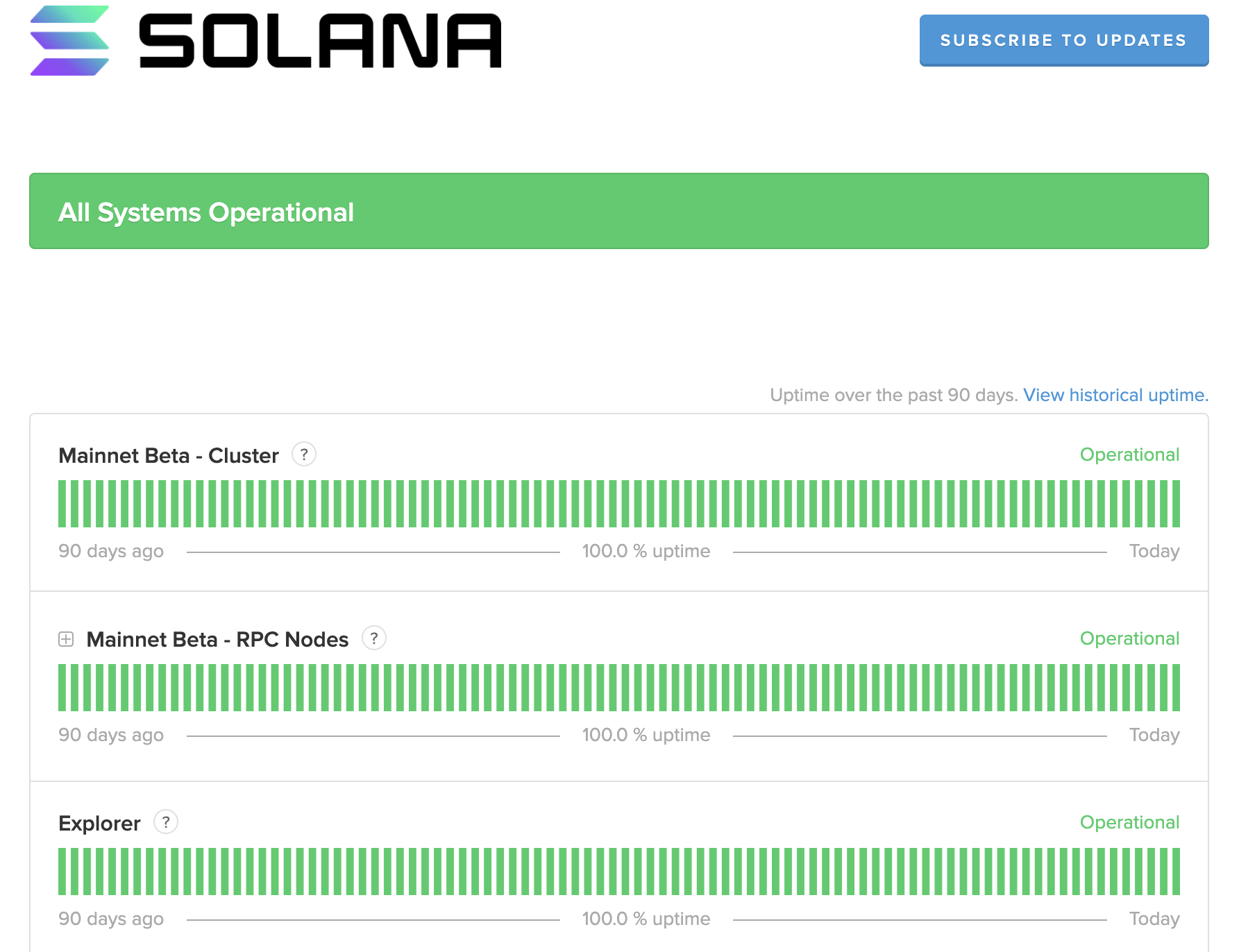This screenshot has height=952, width=1248.
Task: Select today's uptime bar for RPC Nodes
Action: pyautogui.click(x=1176, y=688)
